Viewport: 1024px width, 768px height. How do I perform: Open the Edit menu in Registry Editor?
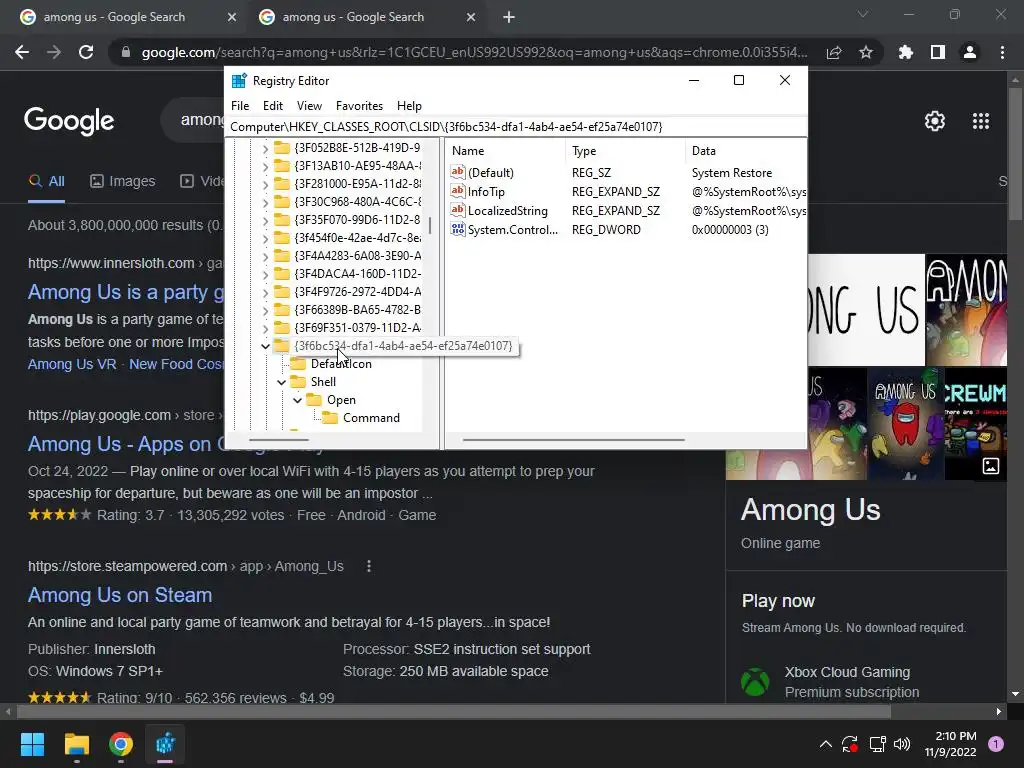(x=273, y=106)
